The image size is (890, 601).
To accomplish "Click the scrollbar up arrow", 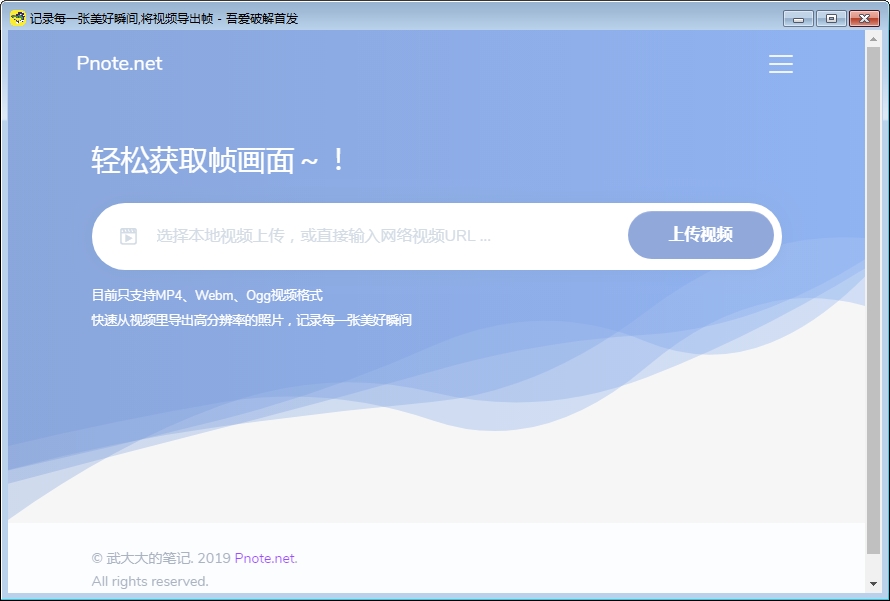I will [873, 37].
